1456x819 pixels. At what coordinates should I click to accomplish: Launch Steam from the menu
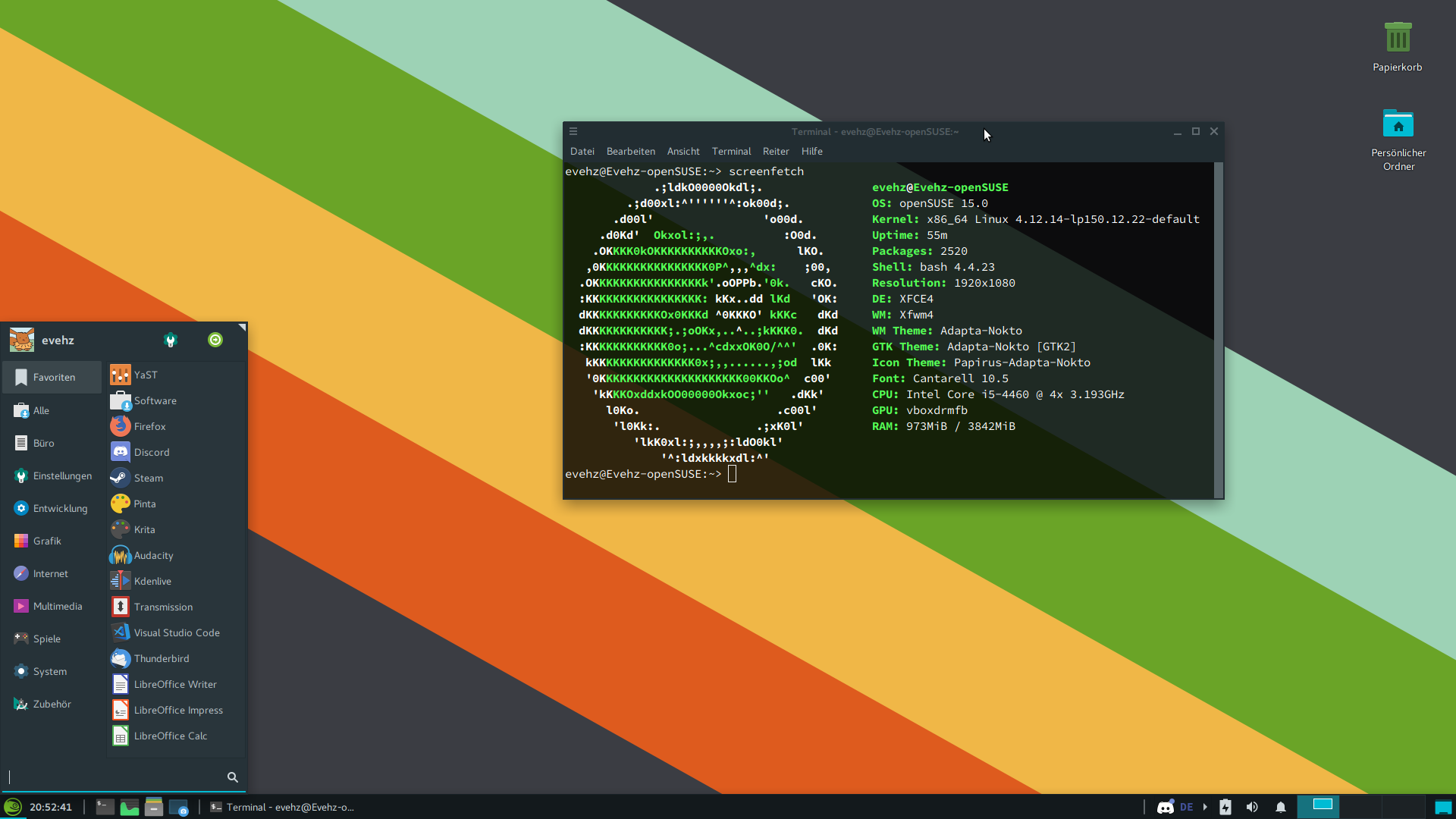[176, 478]
